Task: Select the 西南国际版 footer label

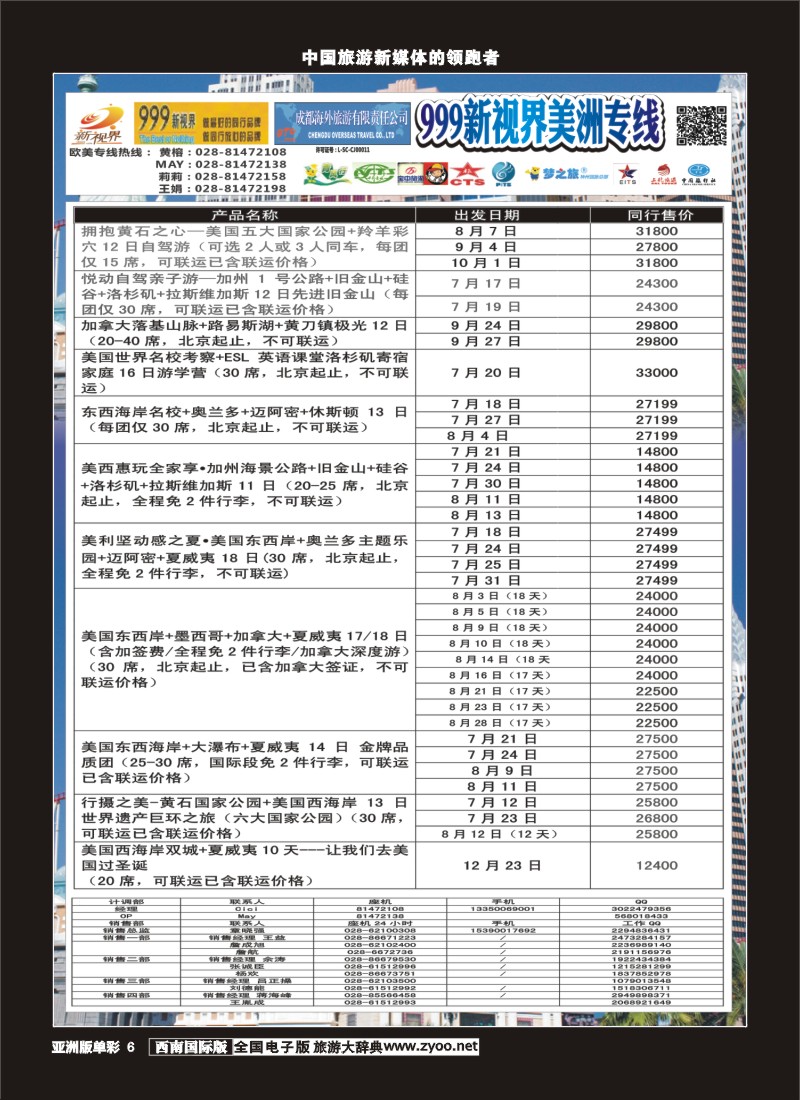Action: point(191,1047)
